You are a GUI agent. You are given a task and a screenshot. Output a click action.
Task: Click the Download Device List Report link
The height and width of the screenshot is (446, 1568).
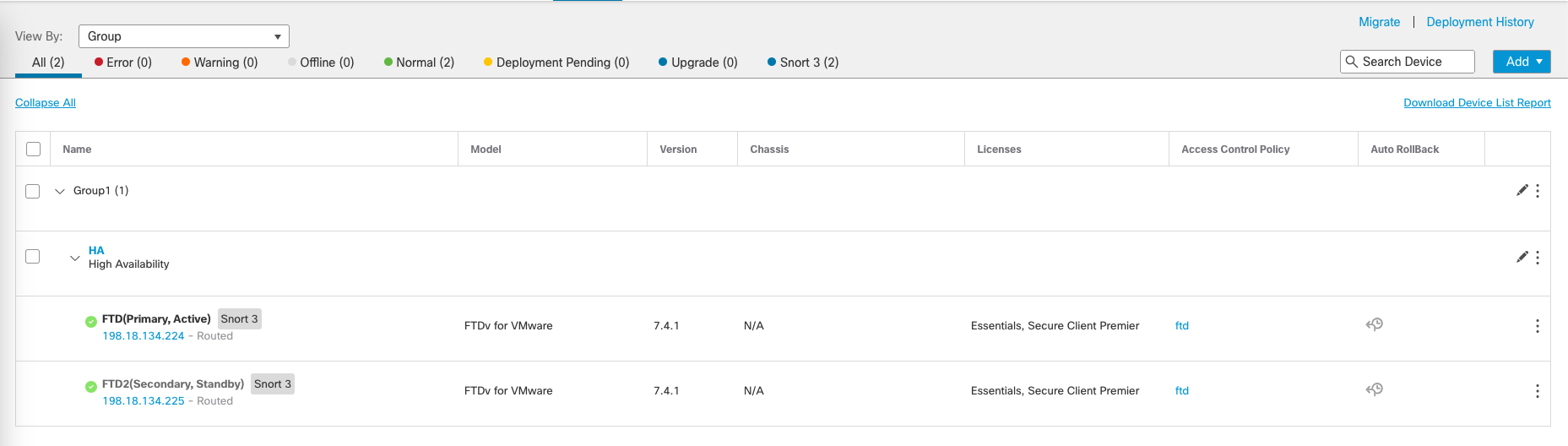pyautogui.click(x=1477, y=103)
